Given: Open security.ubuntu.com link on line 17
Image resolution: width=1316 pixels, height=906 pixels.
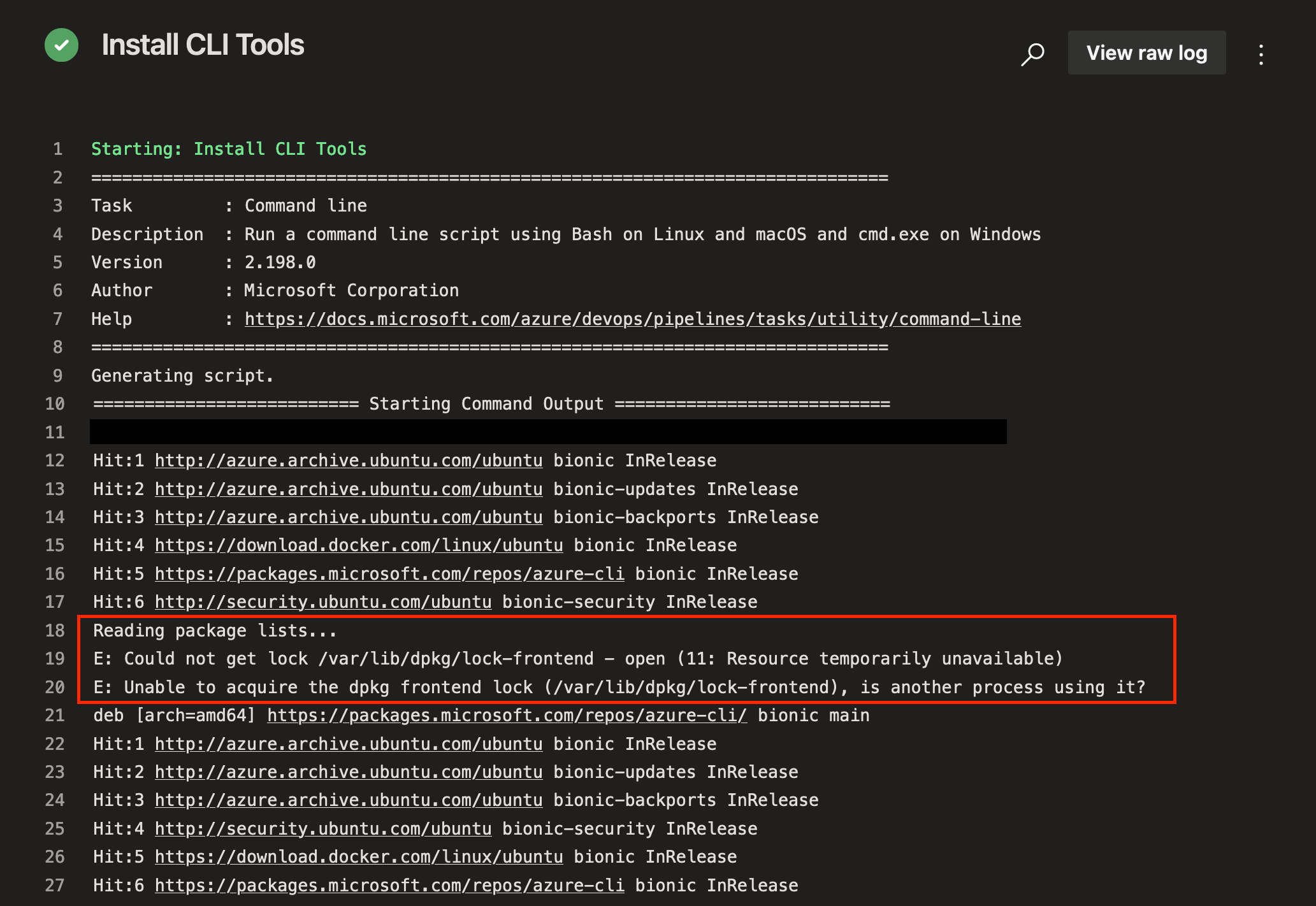Looking at the screenshot, I should click(x=323, y=602).
